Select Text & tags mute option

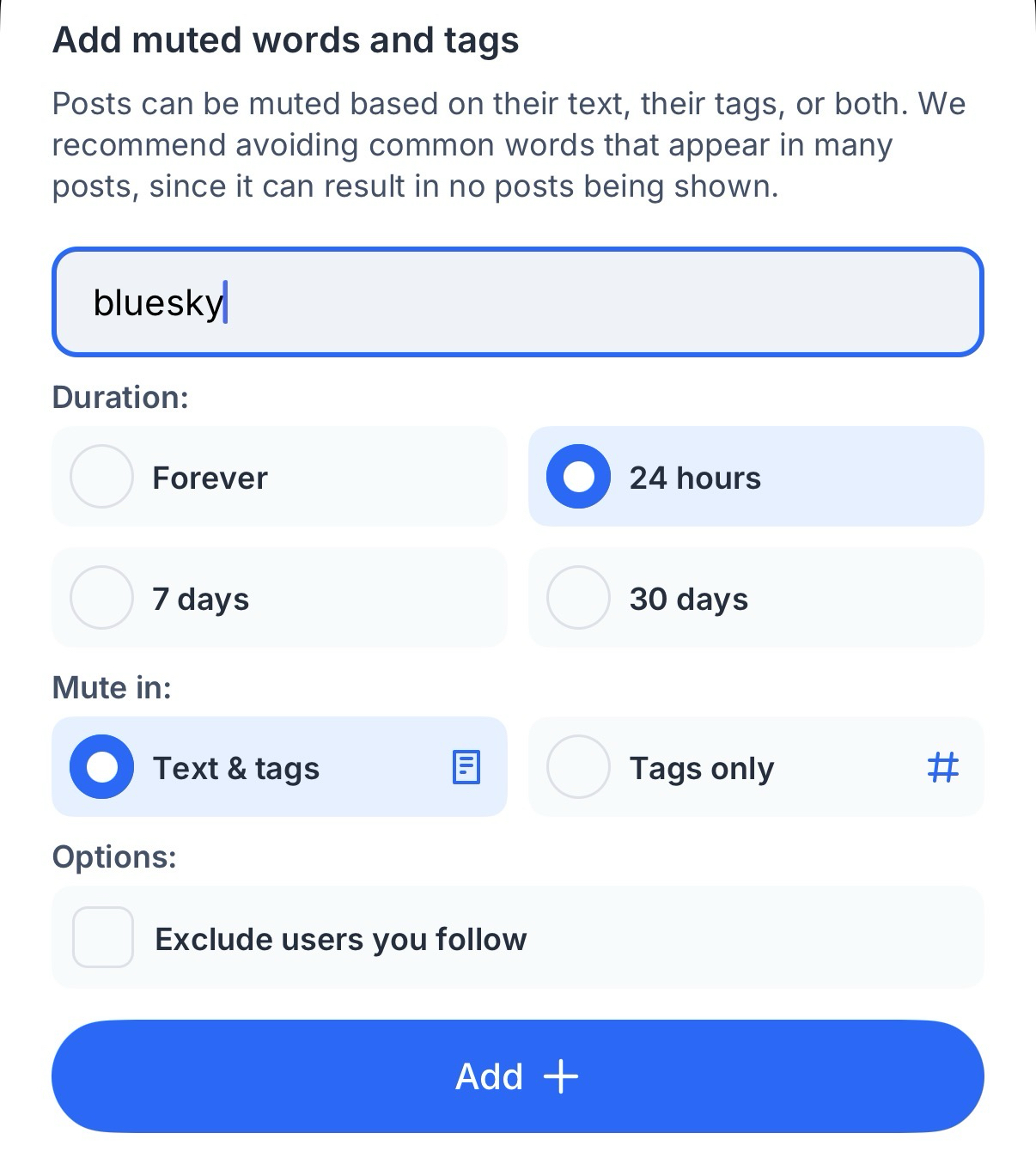click(x=101, y=767)
